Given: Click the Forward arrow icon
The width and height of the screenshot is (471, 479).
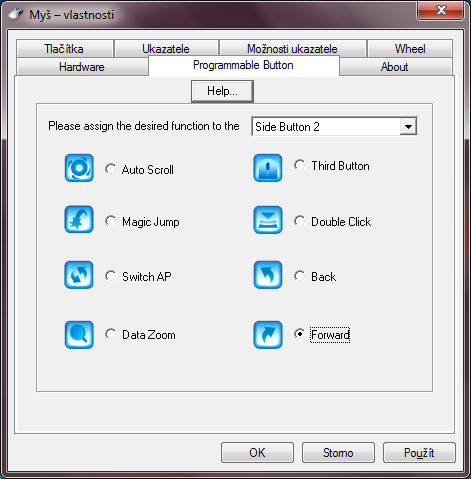Looking at the screenshot, I should (x=268, y=335).
